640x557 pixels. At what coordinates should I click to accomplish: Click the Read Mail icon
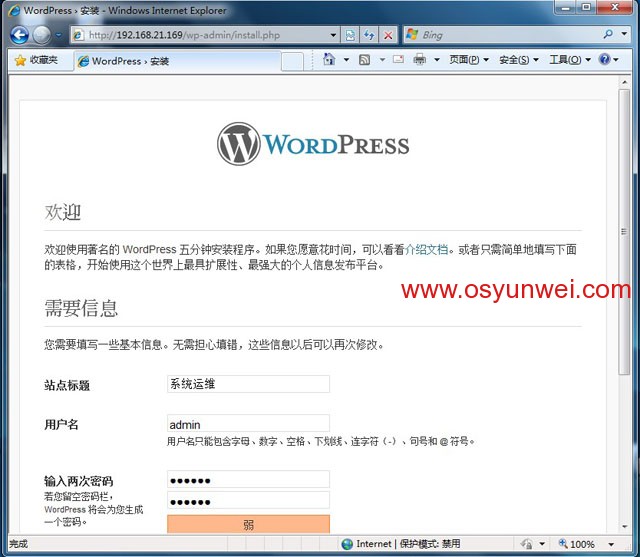tap(398, 60)
